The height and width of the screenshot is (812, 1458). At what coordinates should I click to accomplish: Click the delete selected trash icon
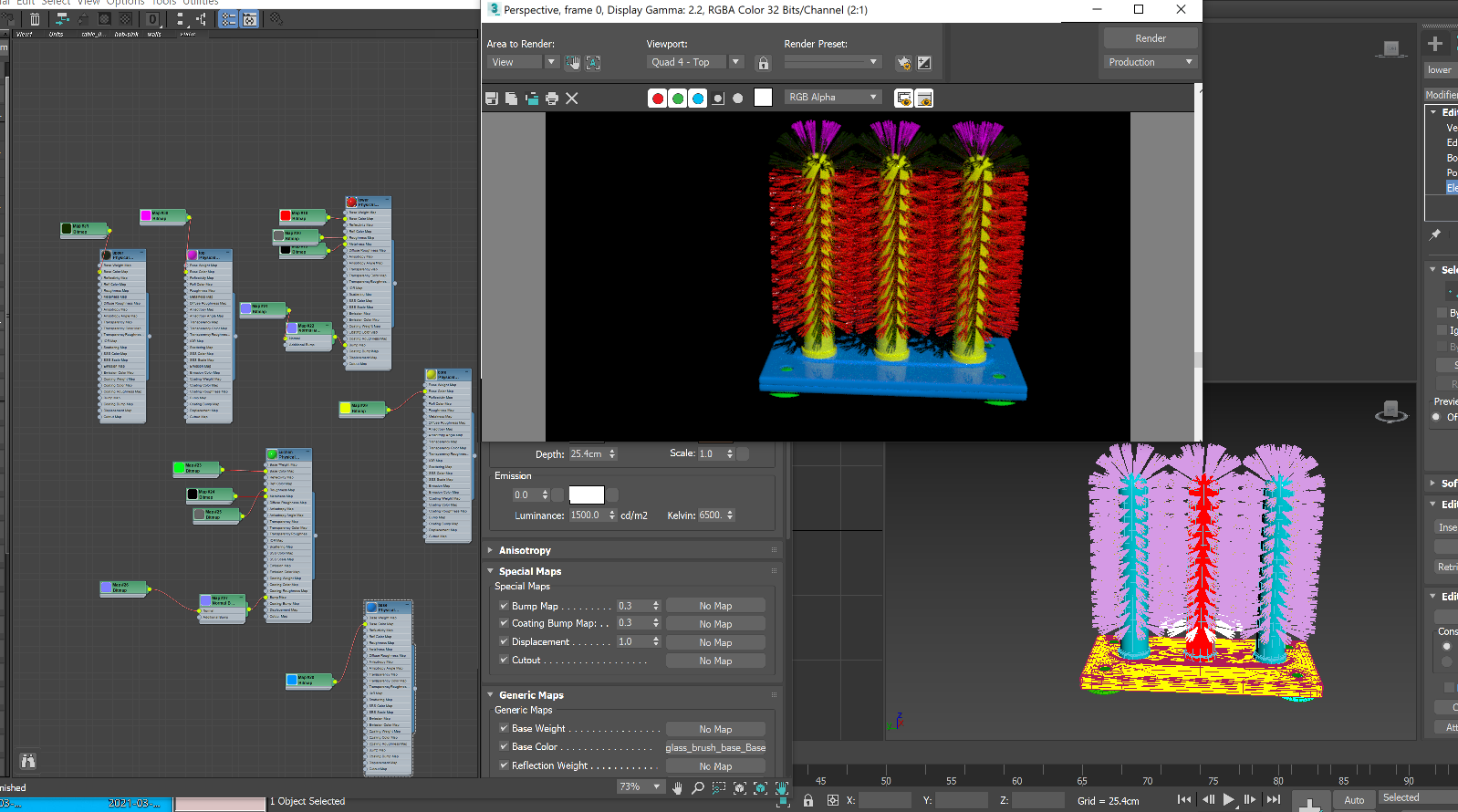pyautogui.click(x=35, y=19)
